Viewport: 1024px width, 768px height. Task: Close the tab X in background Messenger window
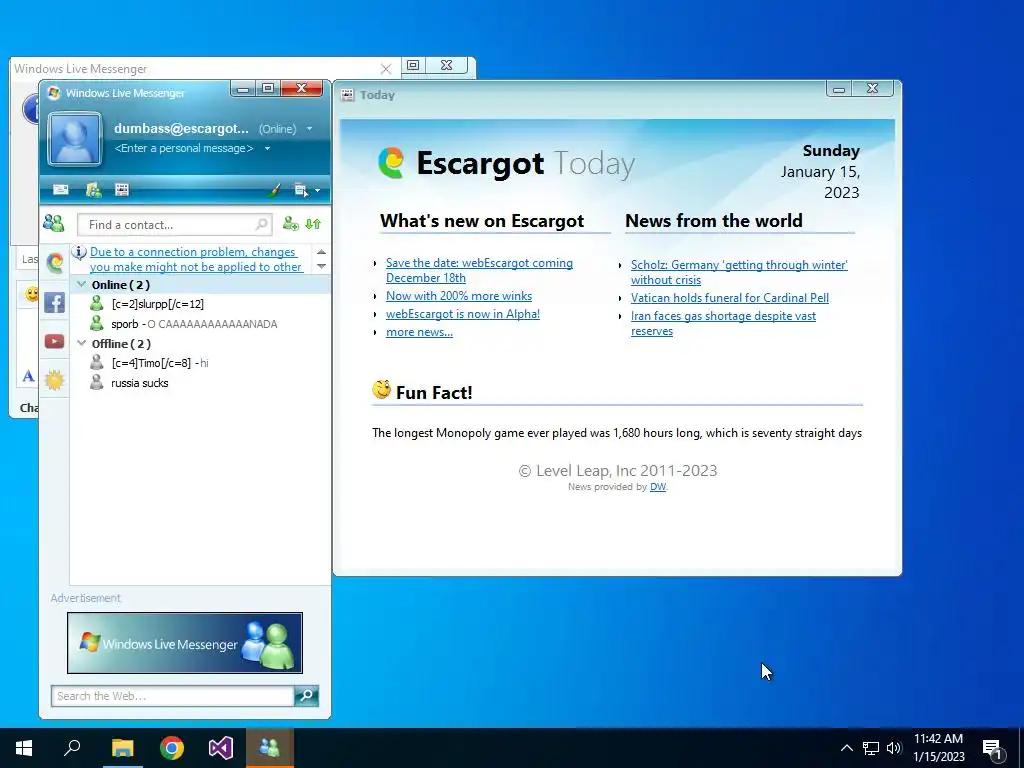coord(385,69)
